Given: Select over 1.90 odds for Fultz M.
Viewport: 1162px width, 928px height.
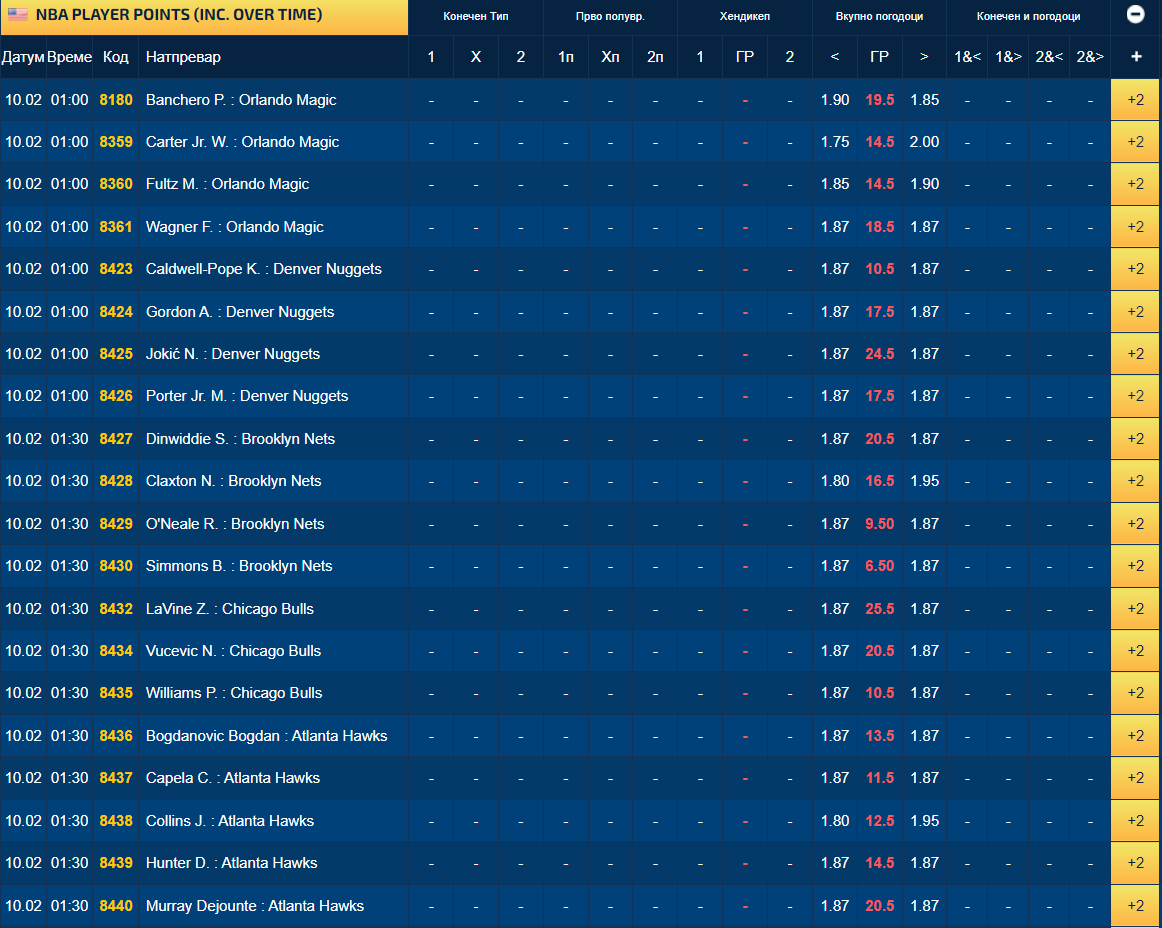Looking at the screenshot, I should 924,184.
